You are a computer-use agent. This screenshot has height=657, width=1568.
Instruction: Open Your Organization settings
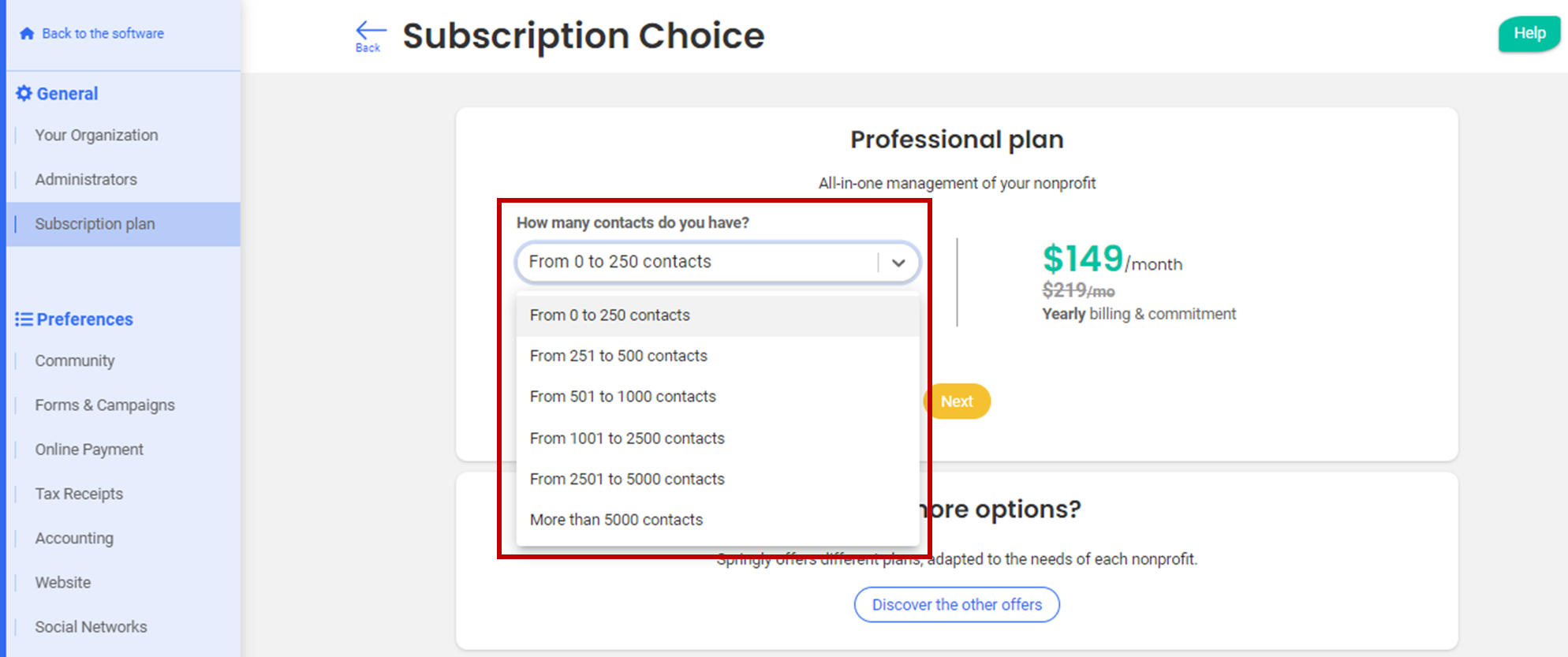click(96, 136)
